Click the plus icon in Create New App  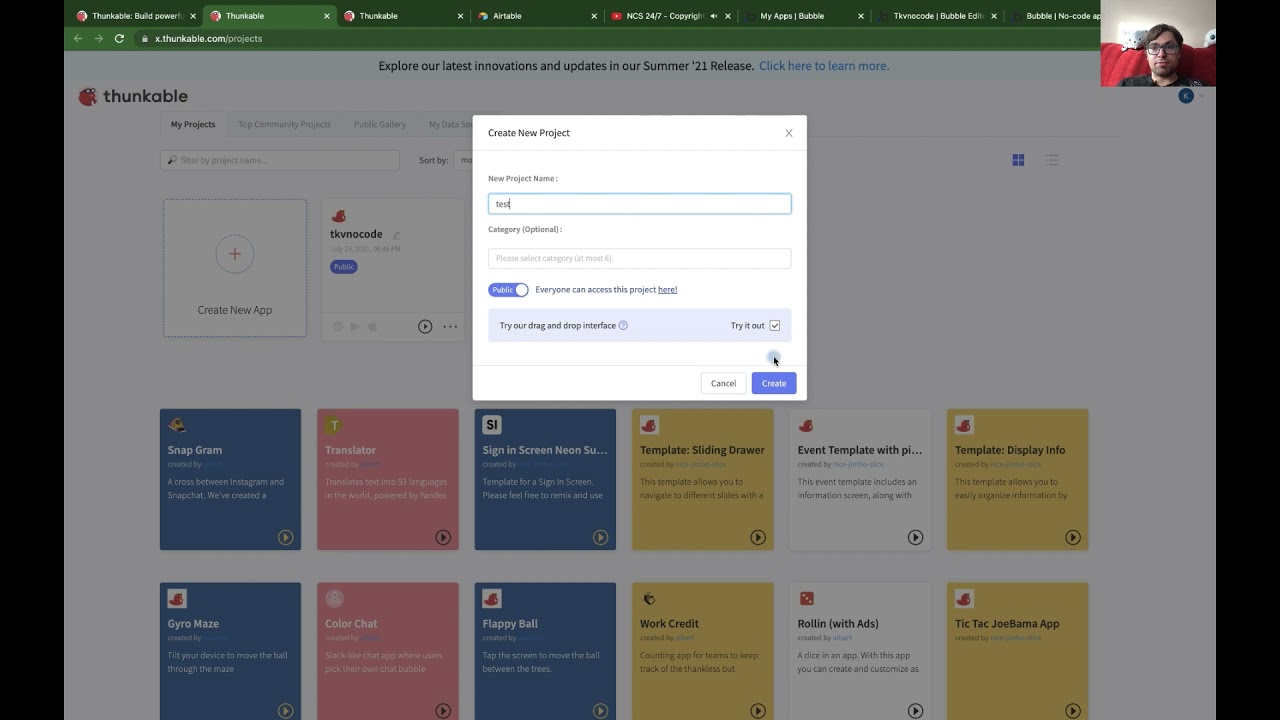235,254
